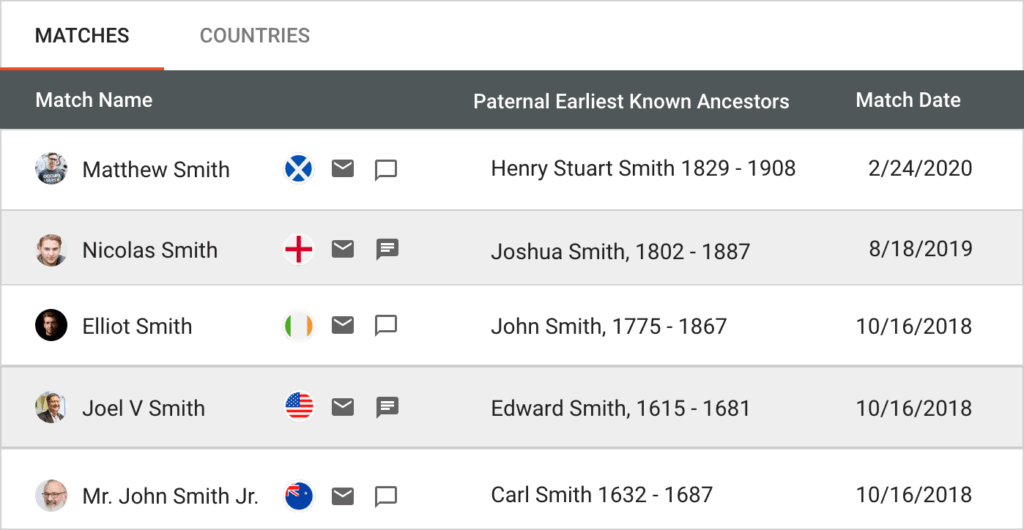Sort by the Match Date column header
Screen dimensions: 1024x530
[908, 100]
